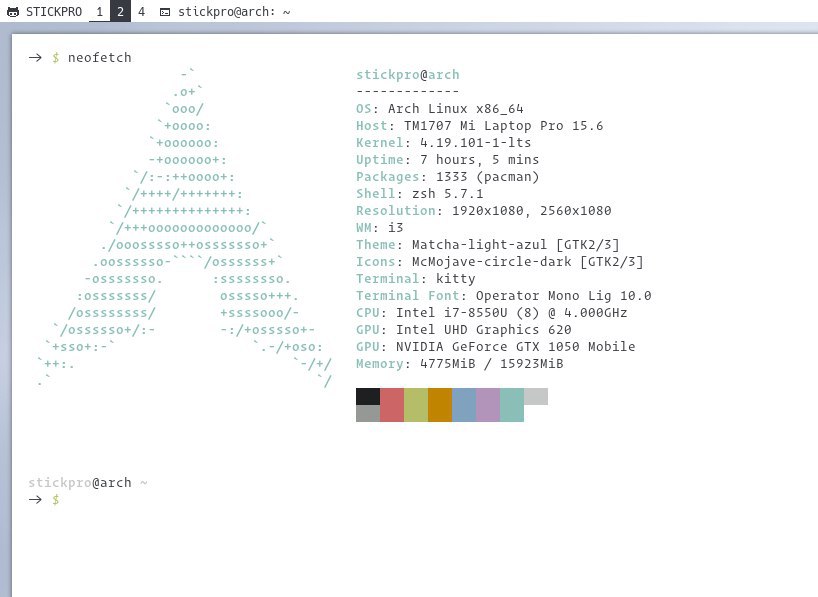This screenshot has height=597, width=818.
Task: Click the Uptime line 7 hours, 5 mins
Action: click(x=447, y=160)
